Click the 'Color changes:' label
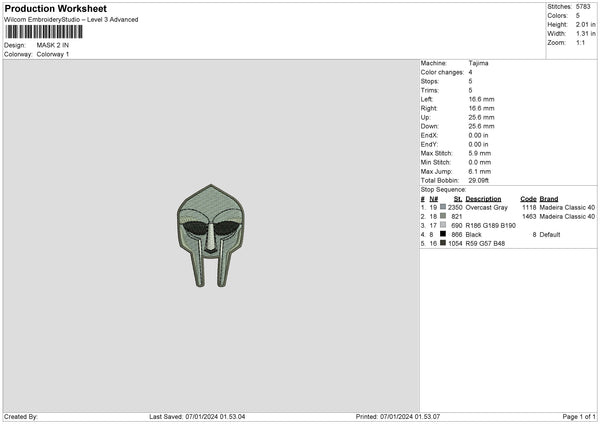Viewport: 600px width, 424px height. pyautogui.click(x=442, y=72)
